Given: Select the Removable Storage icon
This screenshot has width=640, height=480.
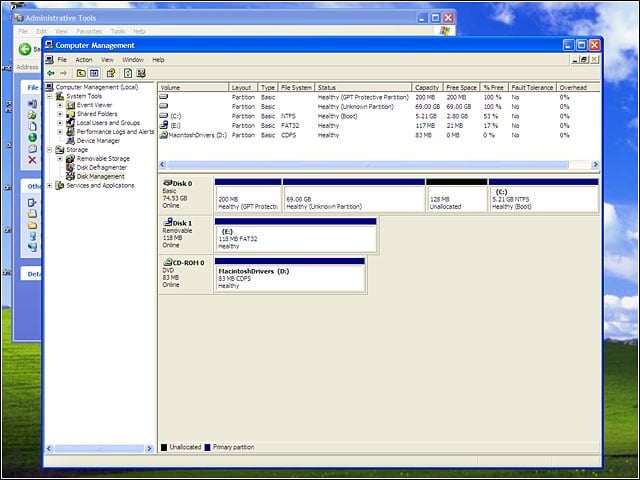Looking at the screenshot, I should tap(70, 158).
